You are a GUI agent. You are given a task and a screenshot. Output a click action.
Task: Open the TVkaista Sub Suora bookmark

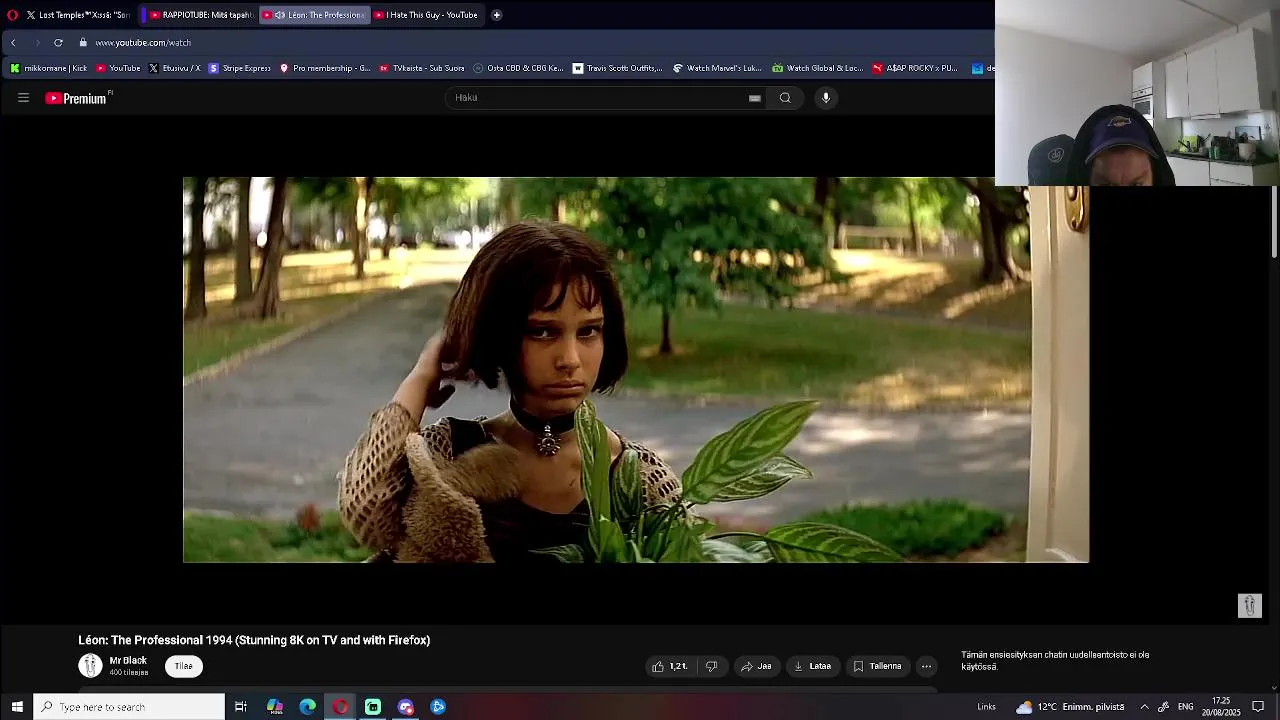(x=421, y=68)
